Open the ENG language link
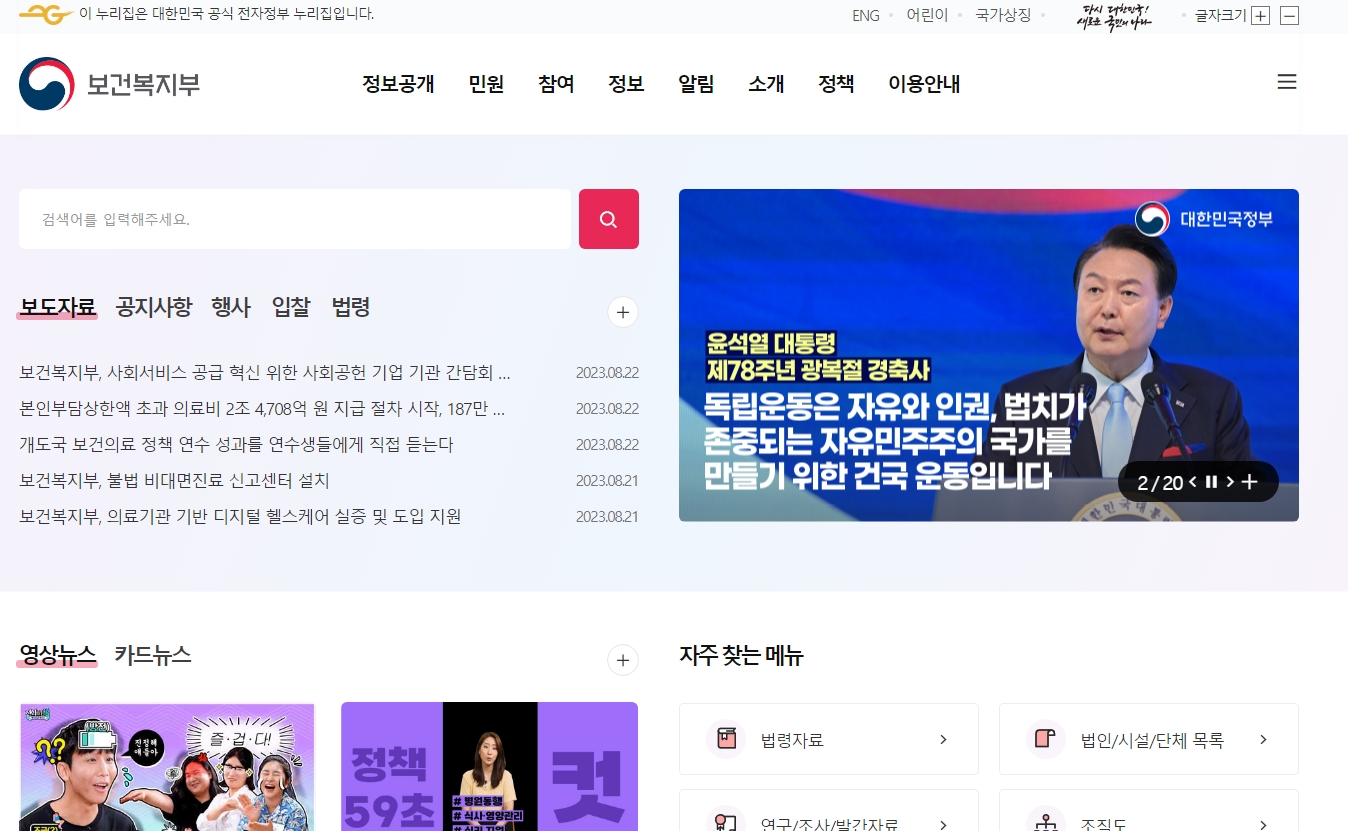 865,15
